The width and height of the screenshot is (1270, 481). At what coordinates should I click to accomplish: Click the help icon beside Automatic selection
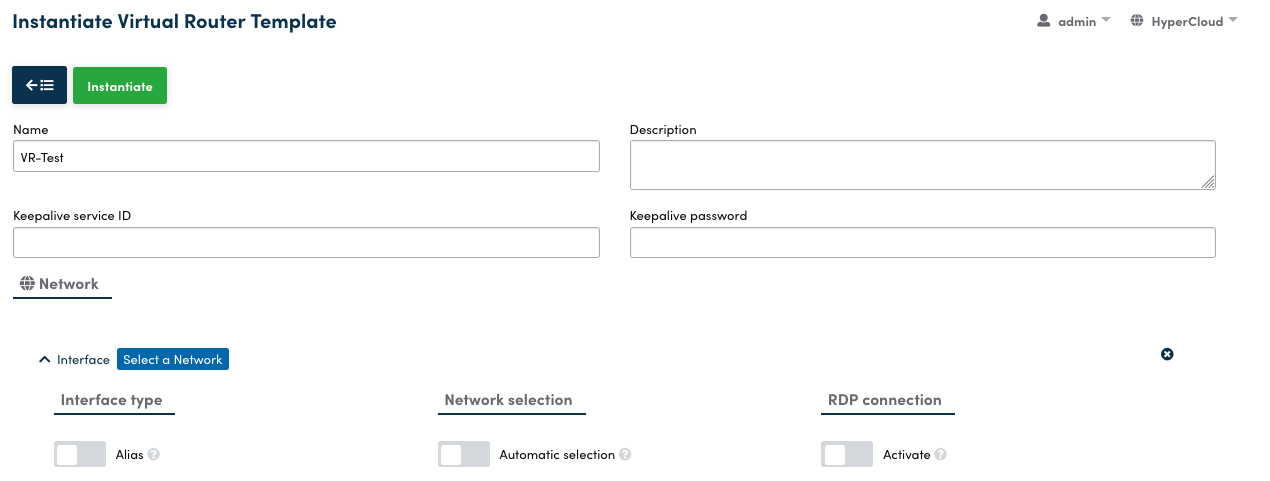[625, 454]
